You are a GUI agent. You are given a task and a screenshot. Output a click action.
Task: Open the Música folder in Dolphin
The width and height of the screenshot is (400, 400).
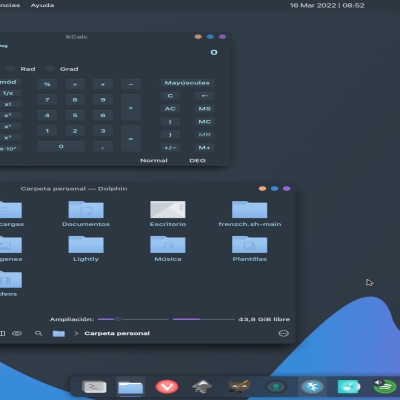pyautogui.click(x=168, y=249)
